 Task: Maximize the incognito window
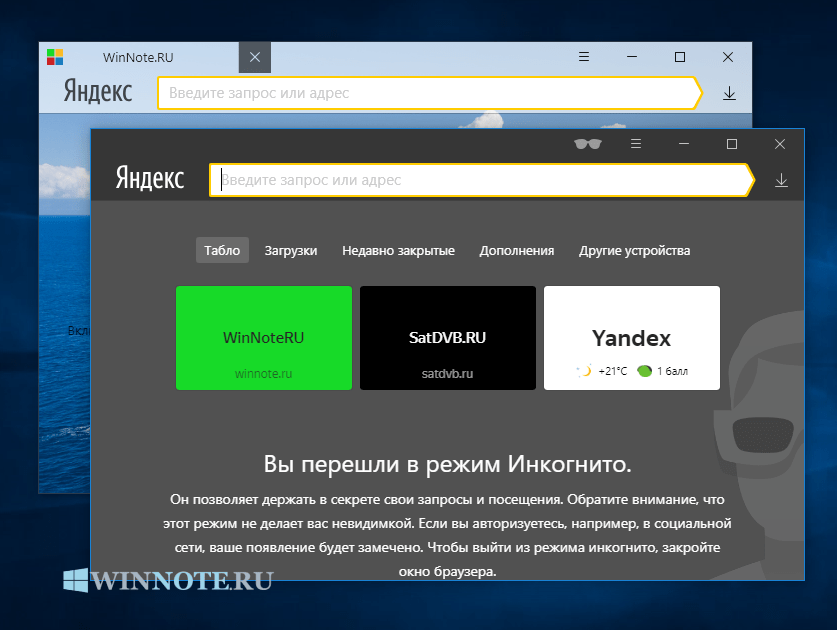732,144
